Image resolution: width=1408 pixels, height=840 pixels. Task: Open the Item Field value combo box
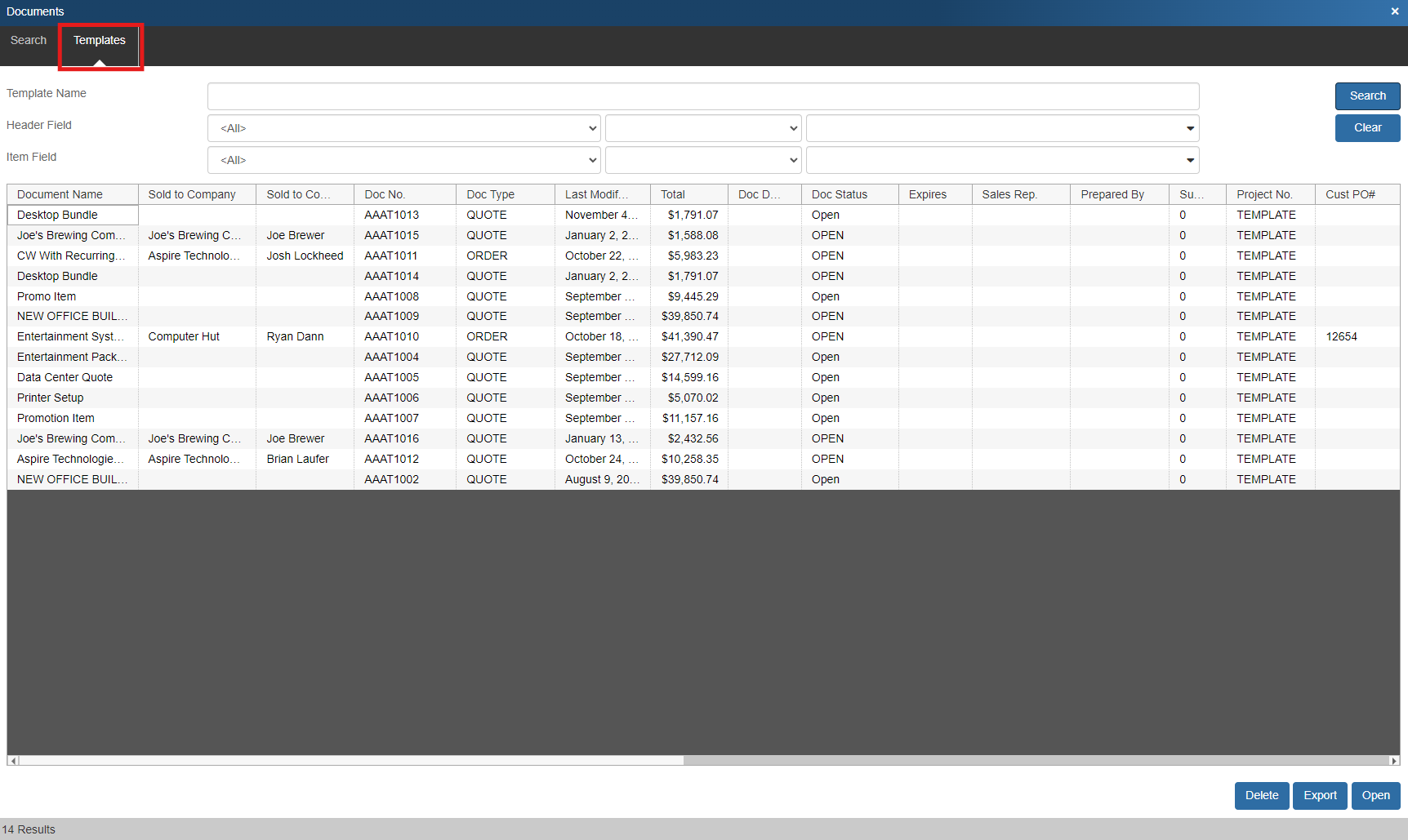click(1002, 160)
